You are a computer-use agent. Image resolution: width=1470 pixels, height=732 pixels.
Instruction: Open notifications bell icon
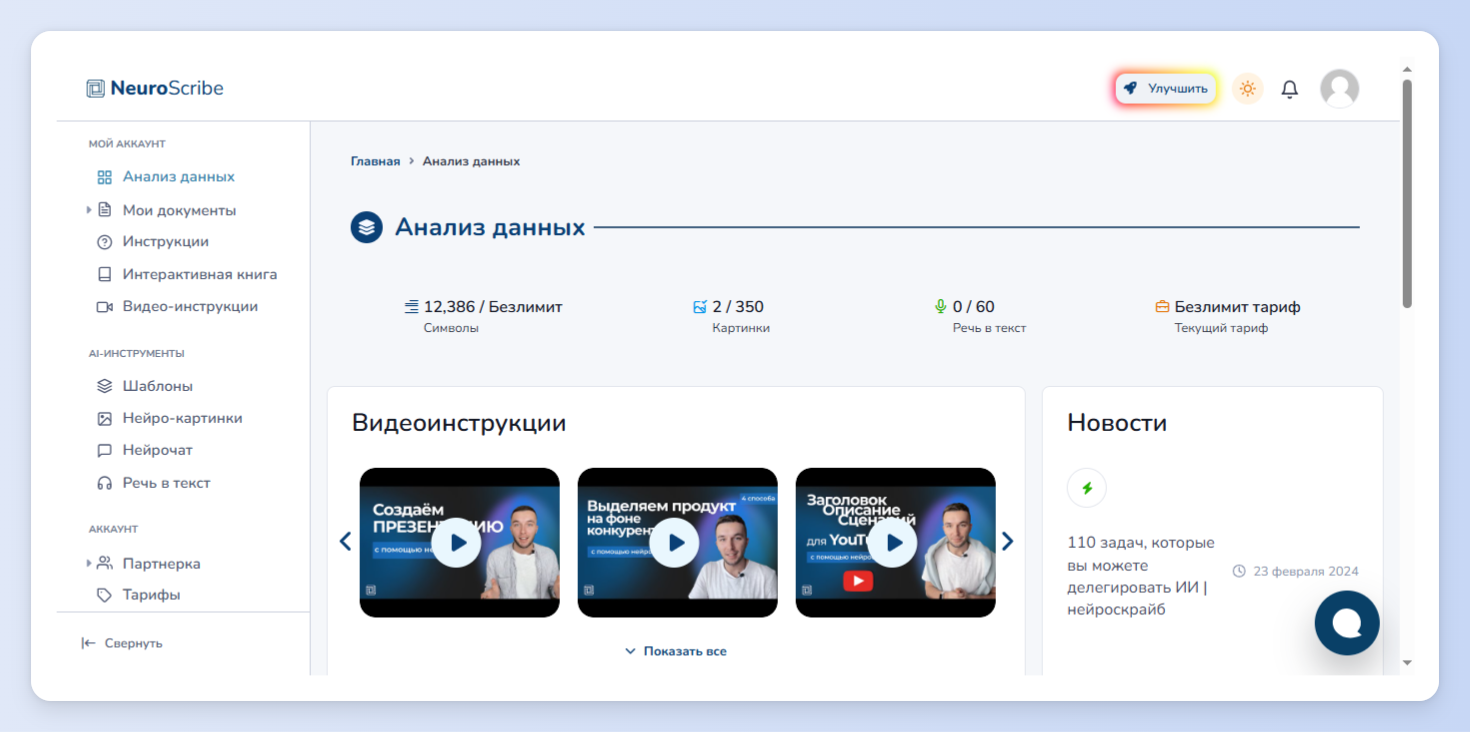tap(1290, 89)
